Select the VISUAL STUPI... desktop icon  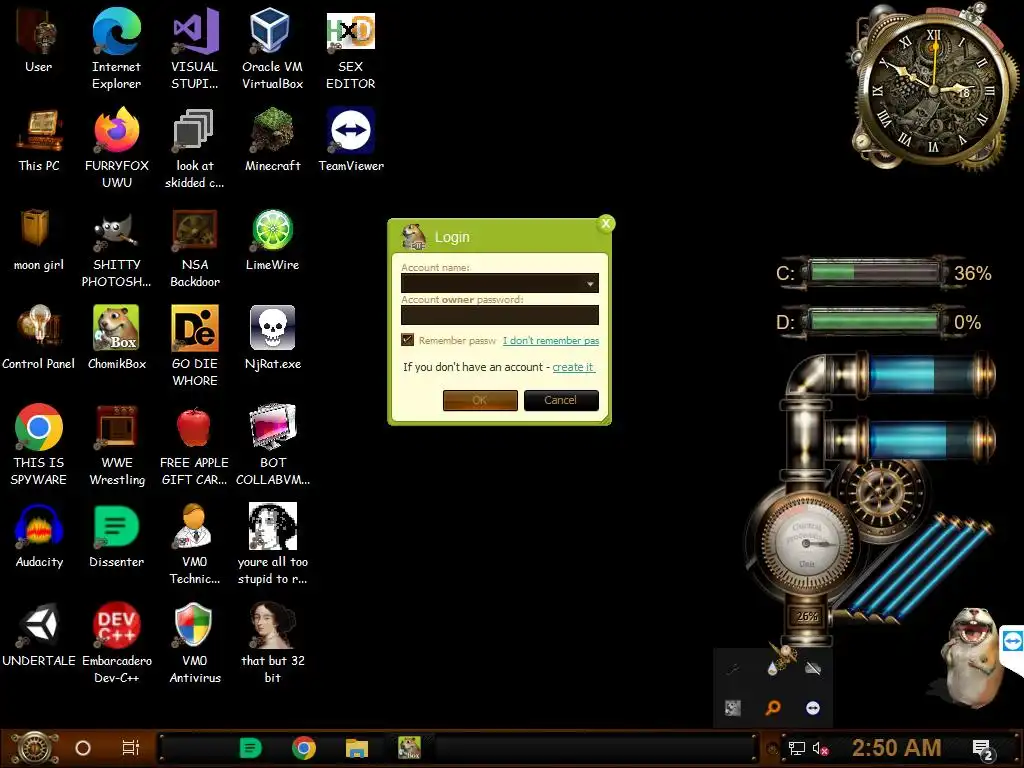(x=195, y=49)
